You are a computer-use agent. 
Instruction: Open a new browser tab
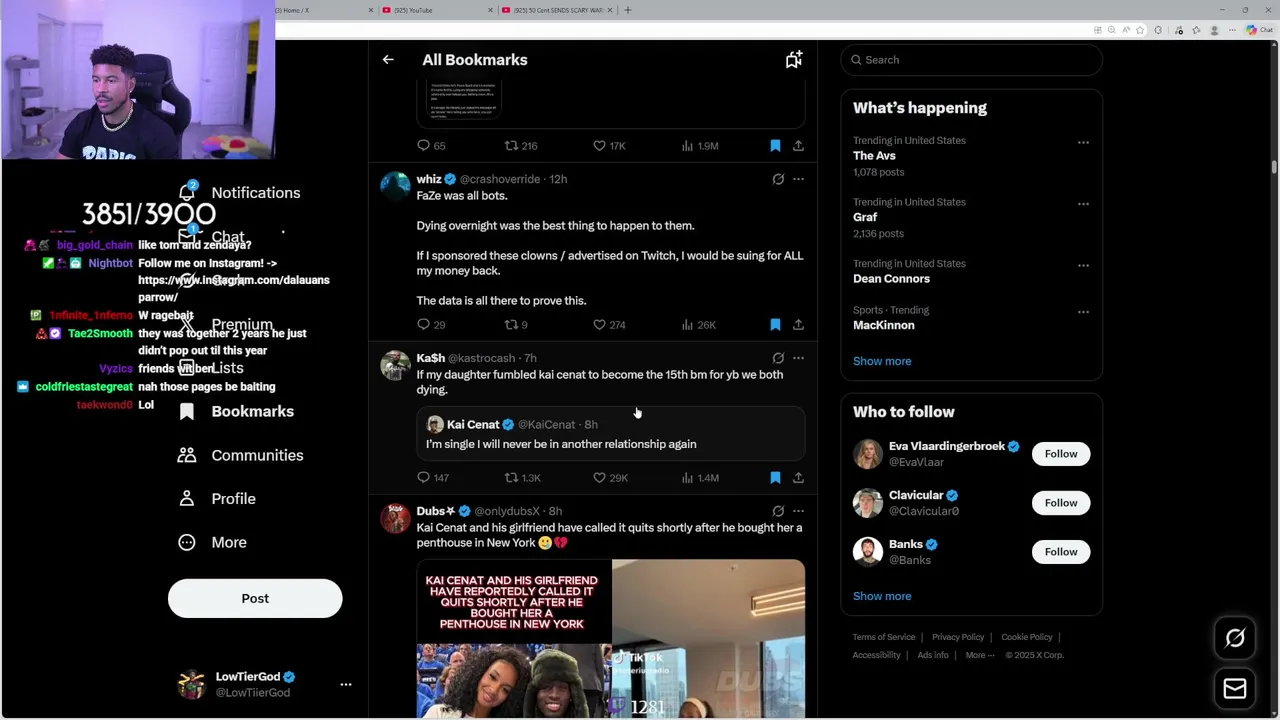[628, 10]
